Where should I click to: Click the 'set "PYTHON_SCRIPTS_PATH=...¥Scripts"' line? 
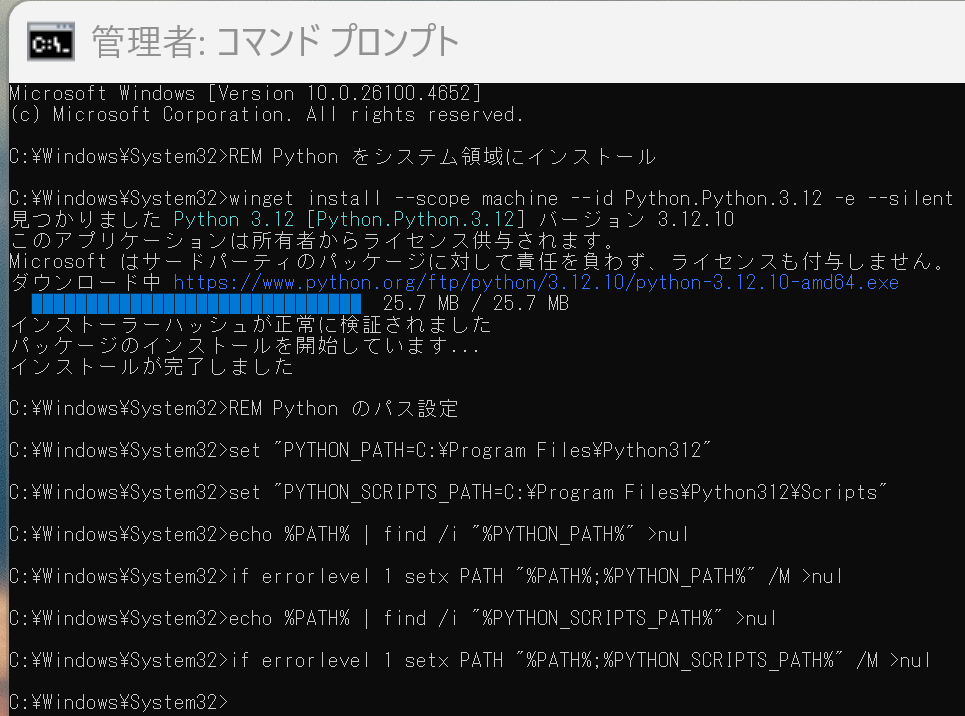[x=448, y=492]
